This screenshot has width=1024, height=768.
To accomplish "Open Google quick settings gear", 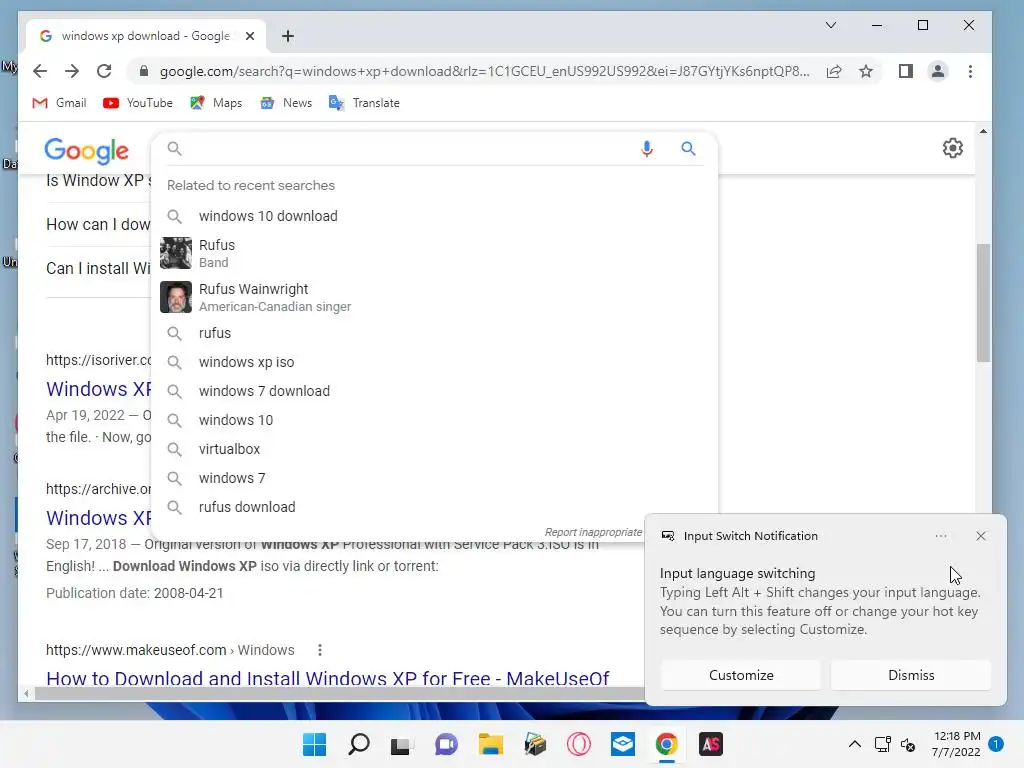I will [953, 148].
